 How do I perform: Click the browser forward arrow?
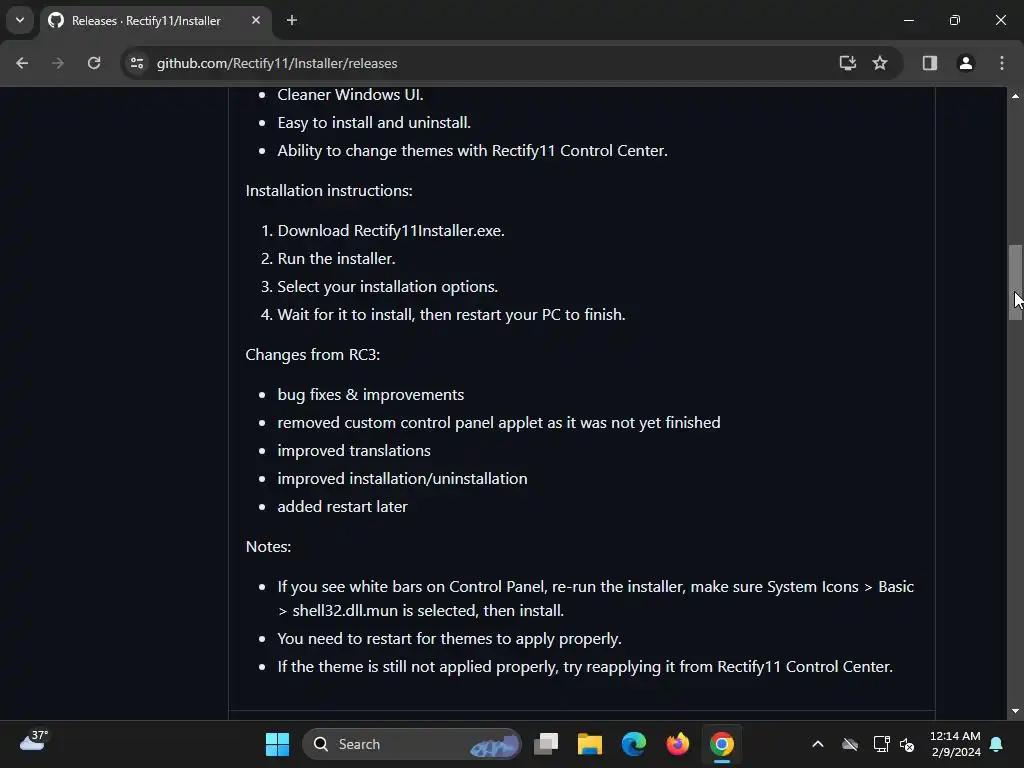coord(58,63)
